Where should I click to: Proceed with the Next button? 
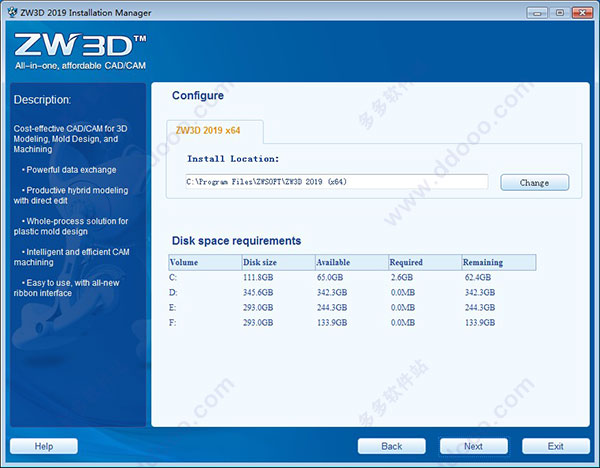coord(474,446)
